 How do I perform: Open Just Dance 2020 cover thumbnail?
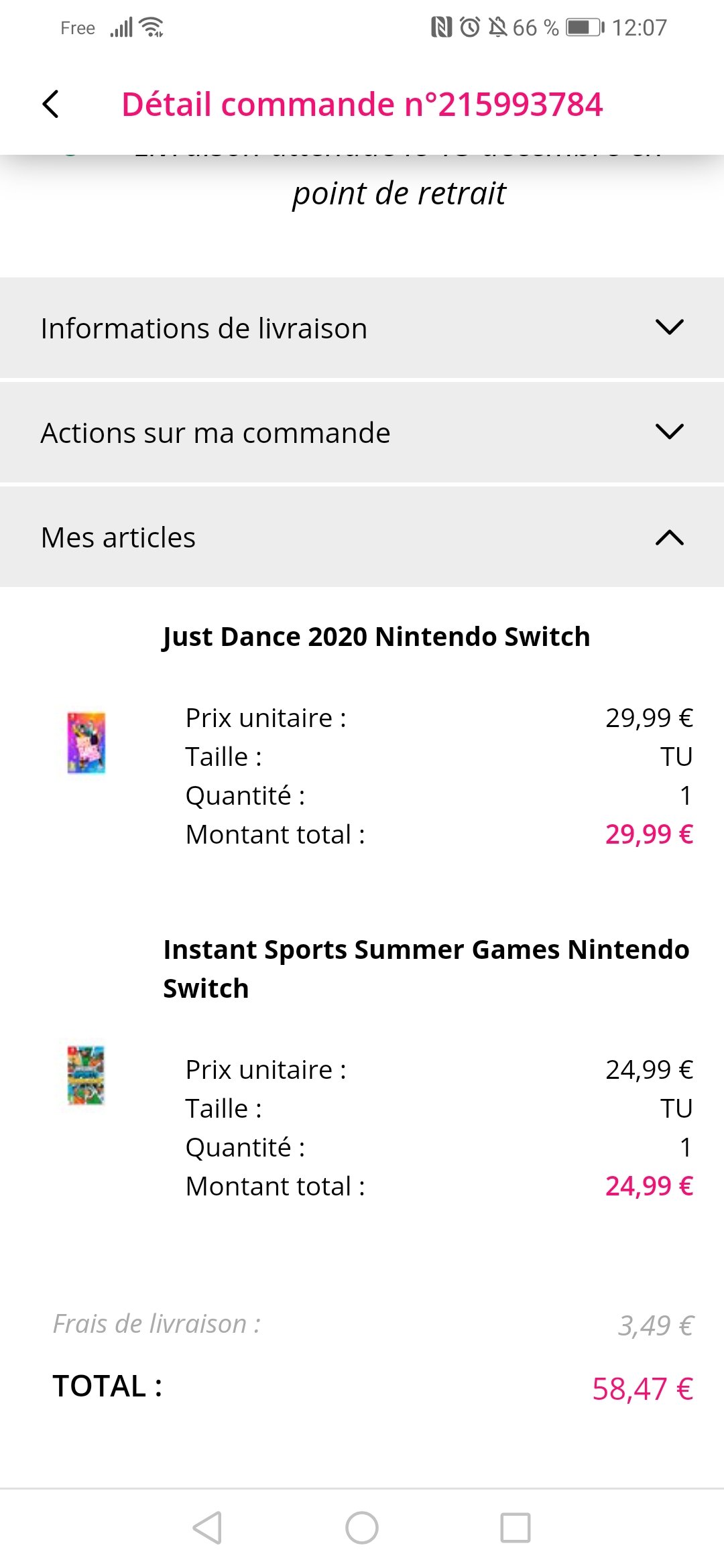tap(86, 742)
